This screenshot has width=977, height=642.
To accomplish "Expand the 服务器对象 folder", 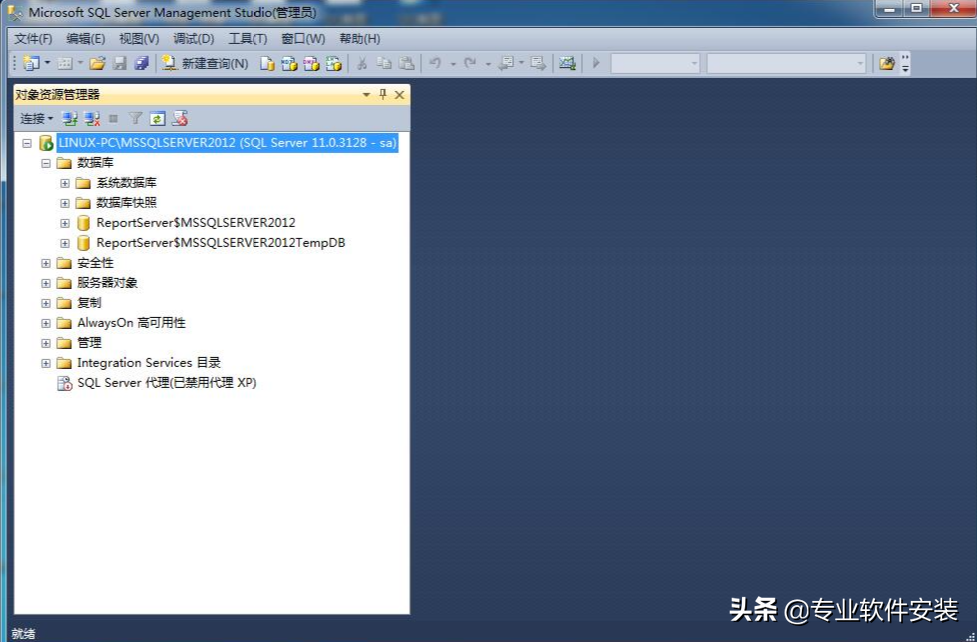I will [45, 283].
